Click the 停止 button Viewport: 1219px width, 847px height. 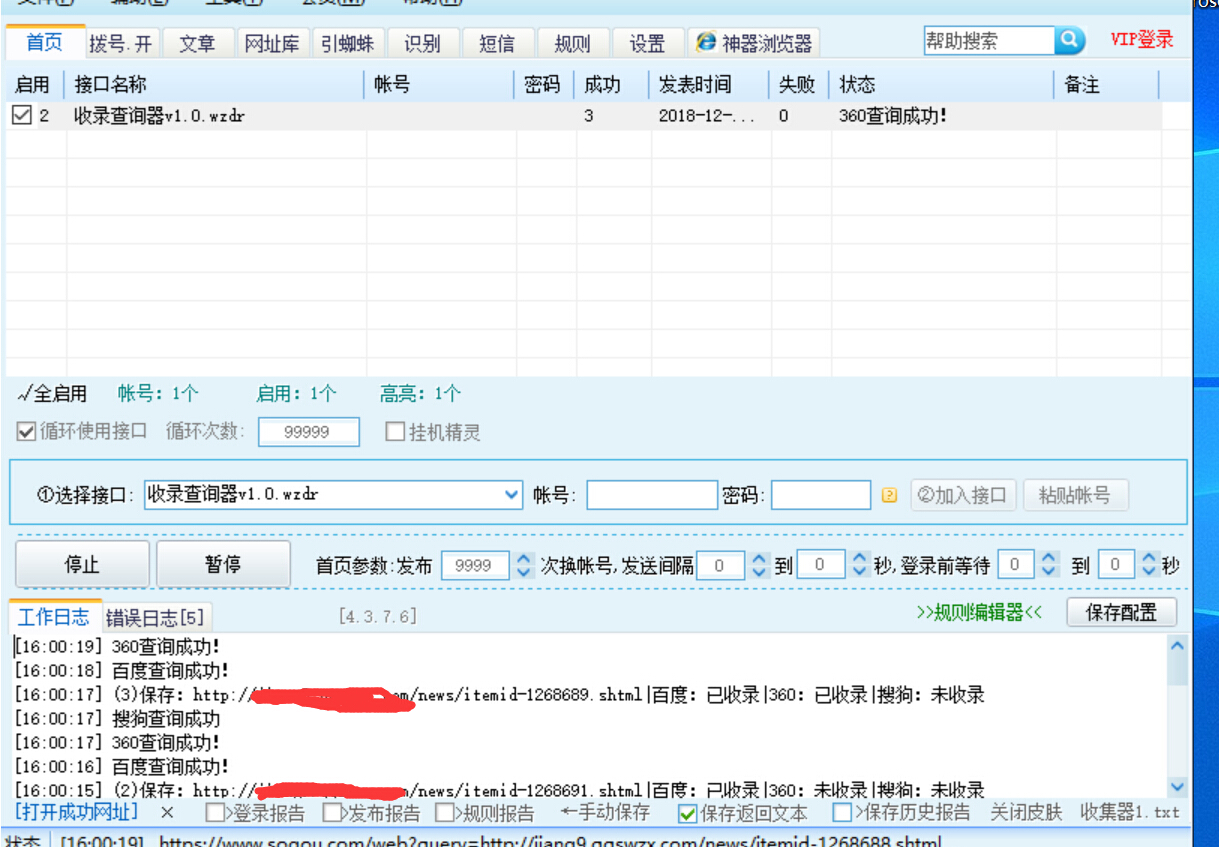82,564
